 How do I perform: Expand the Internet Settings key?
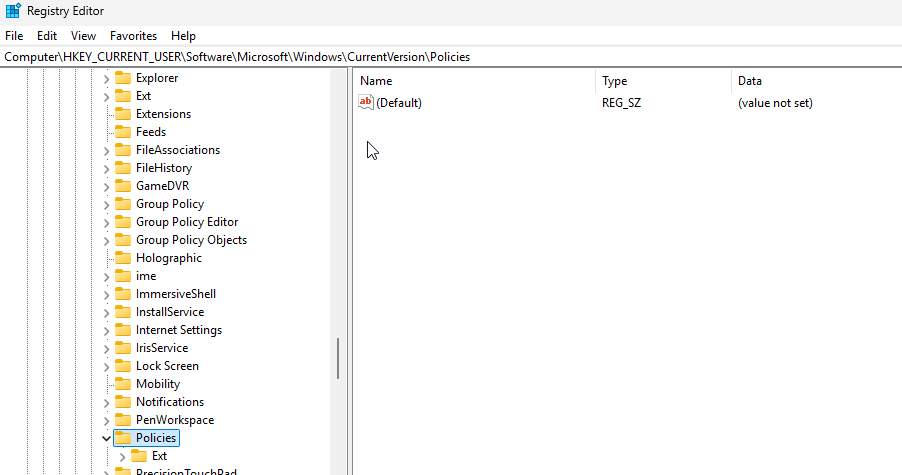click(x=107, y=330)
